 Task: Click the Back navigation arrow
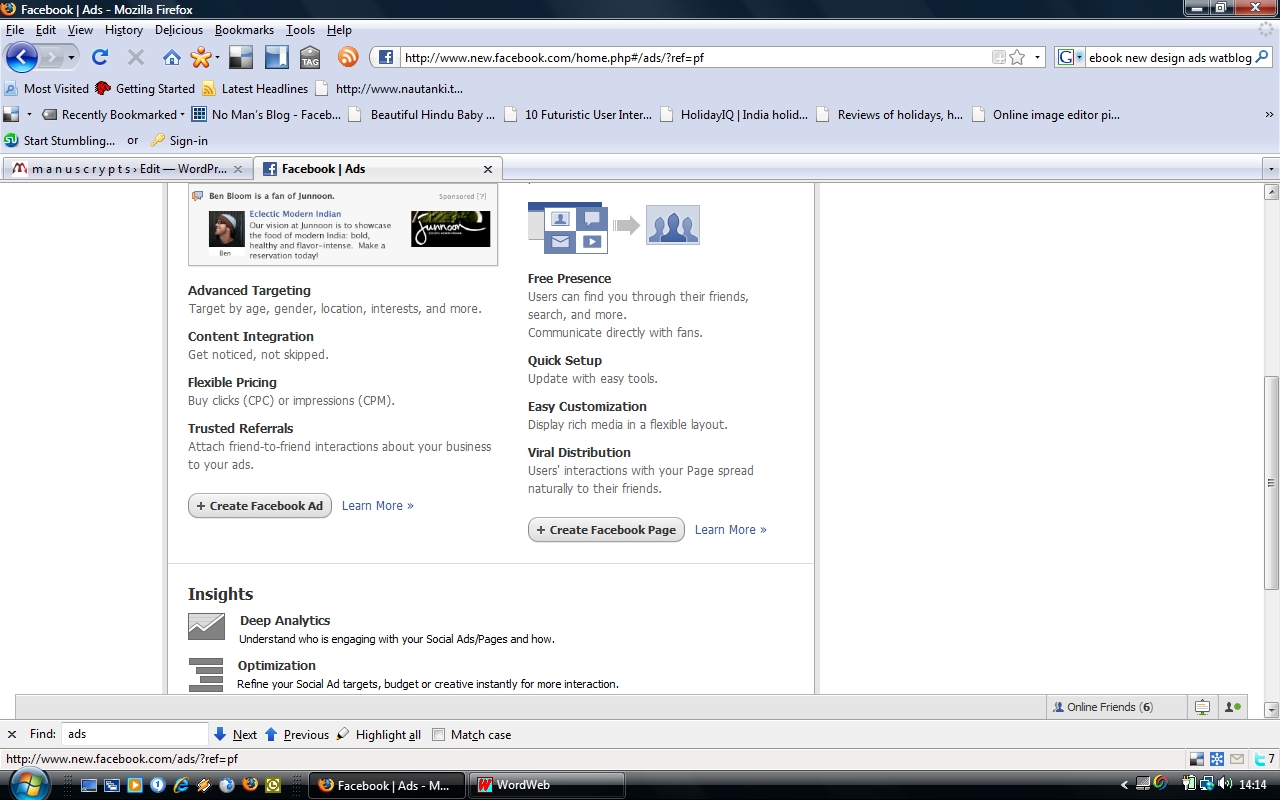pos(22,57)
